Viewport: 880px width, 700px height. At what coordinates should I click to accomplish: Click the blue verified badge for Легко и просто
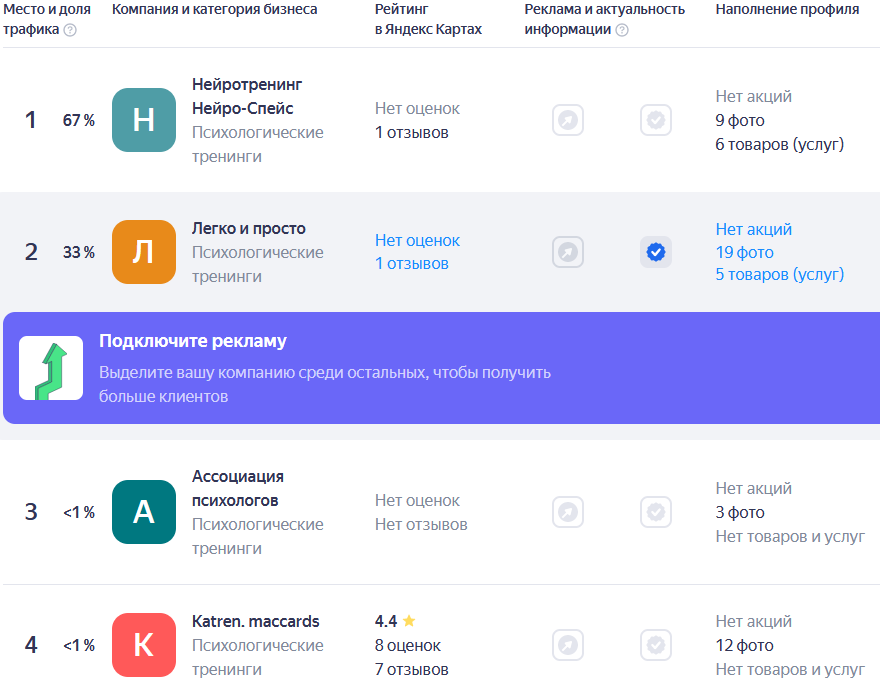[656, 252]
